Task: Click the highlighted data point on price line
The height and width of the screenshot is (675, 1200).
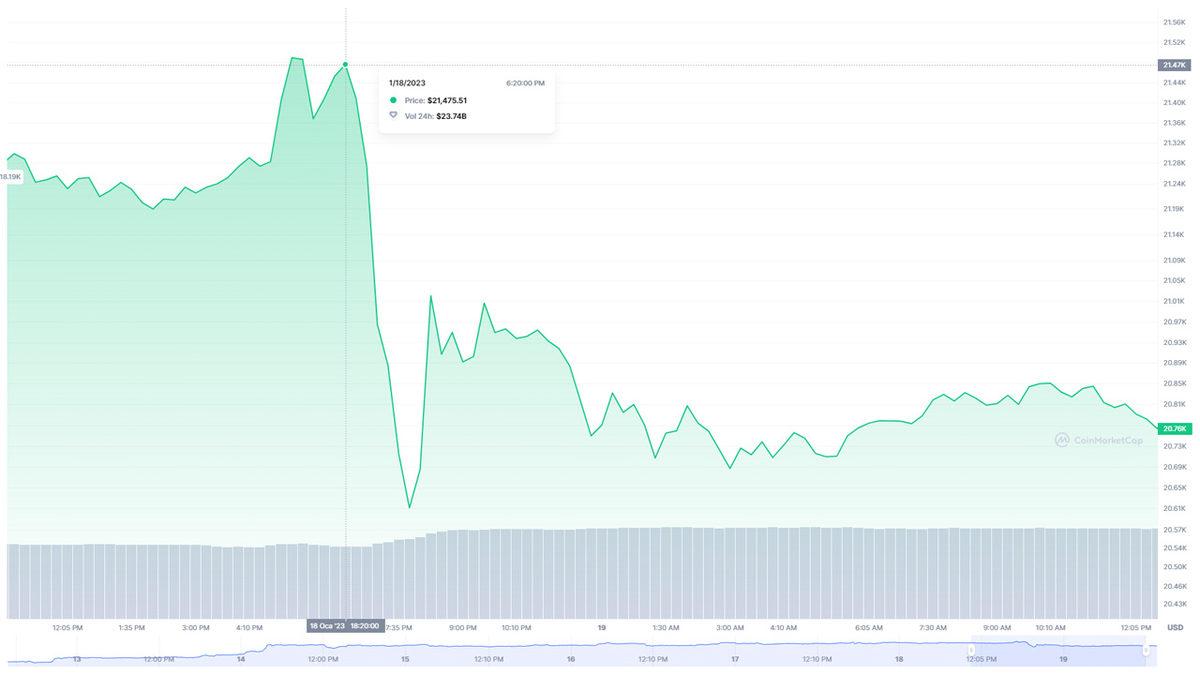Action: 346,64
